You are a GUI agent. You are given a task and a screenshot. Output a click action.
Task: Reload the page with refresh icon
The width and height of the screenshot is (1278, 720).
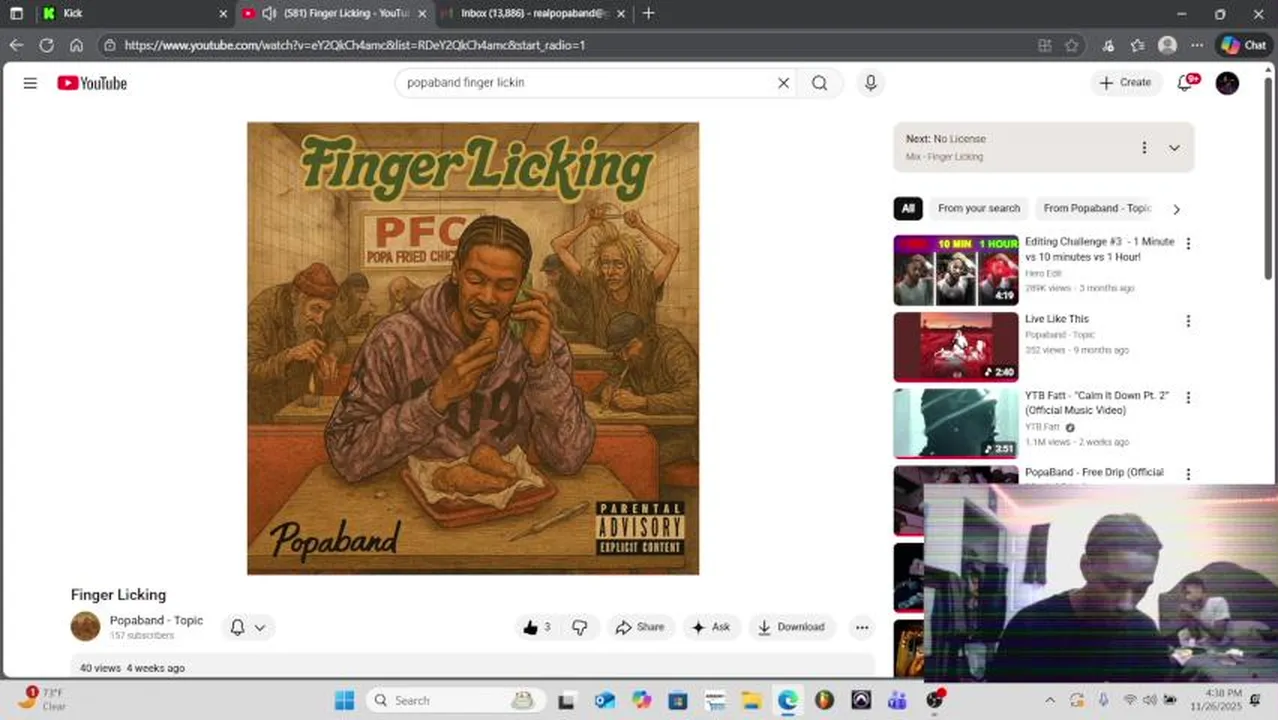click(46, 45)
